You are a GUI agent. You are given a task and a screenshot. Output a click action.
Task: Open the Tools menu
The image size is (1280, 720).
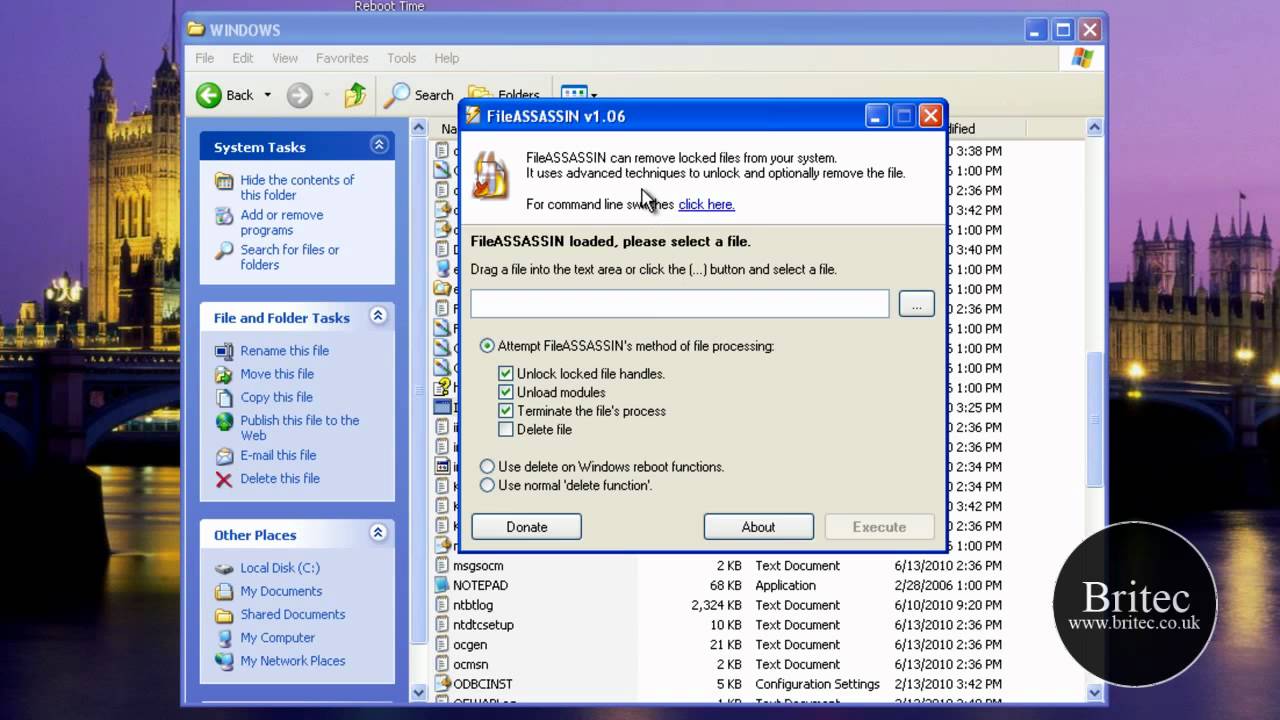tap(401, 58)
